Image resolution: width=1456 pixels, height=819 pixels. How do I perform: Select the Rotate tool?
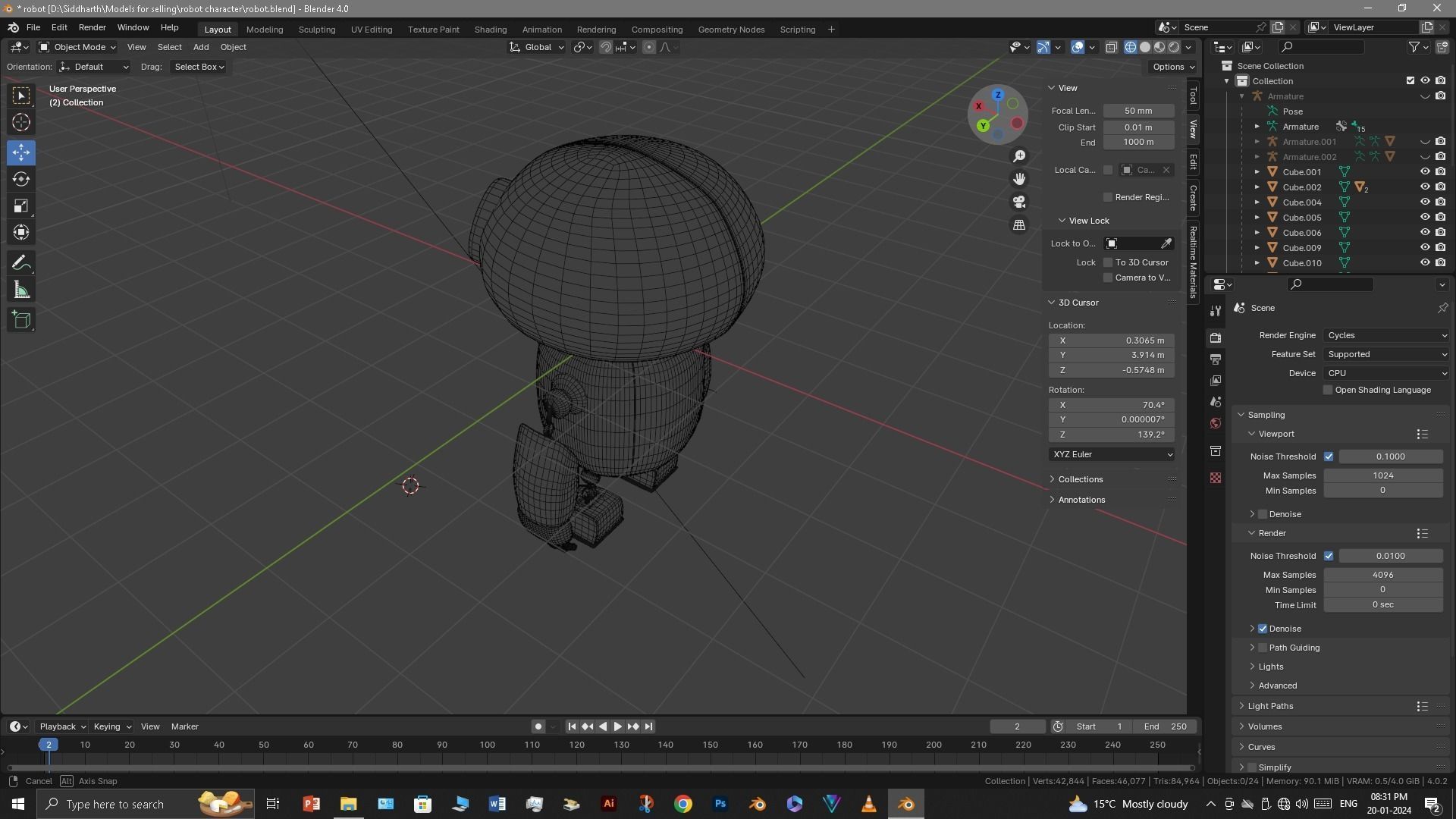21,179
